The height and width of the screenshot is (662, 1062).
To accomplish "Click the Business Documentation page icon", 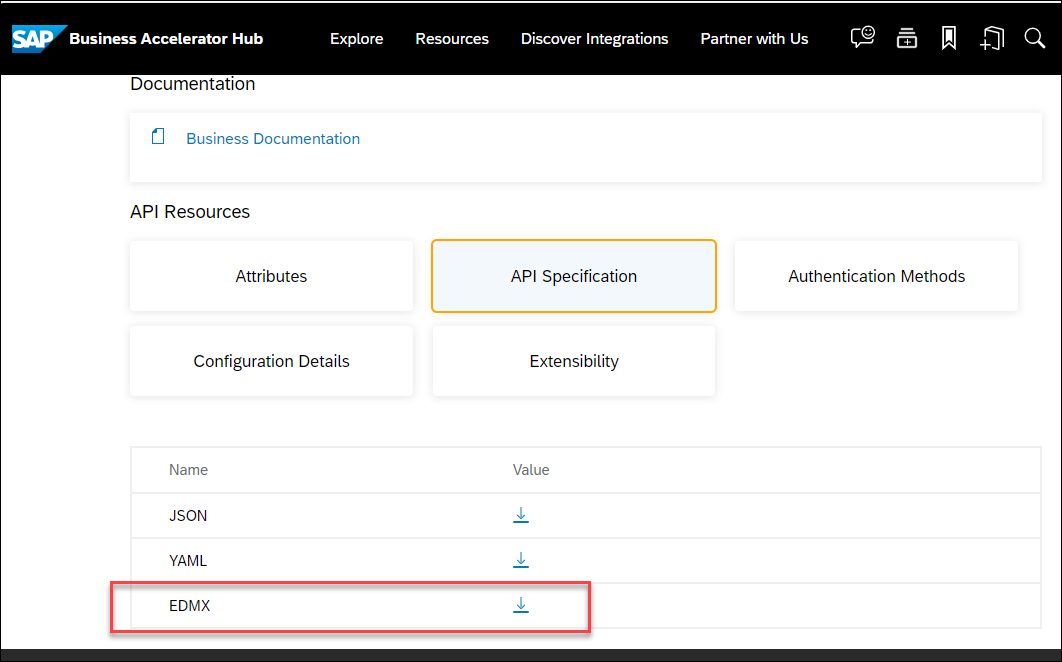I will point(158,137).
